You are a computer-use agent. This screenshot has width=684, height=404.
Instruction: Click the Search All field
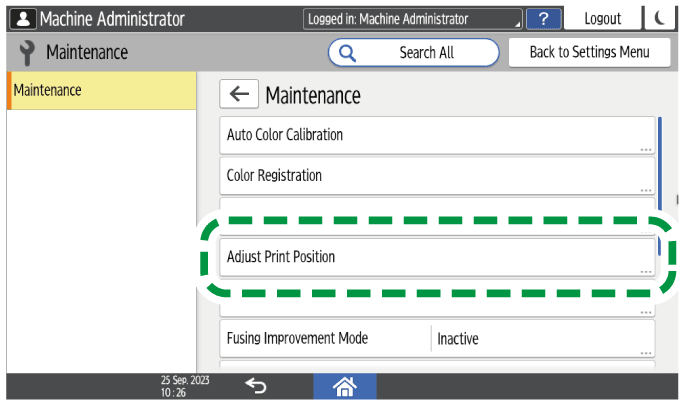(x=425, y=53)
